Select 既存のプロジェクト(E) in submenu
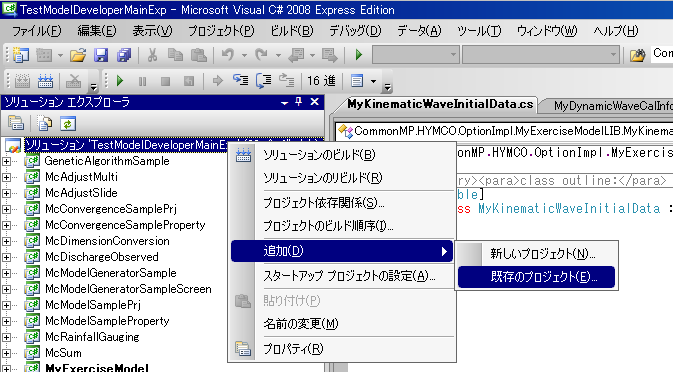673x372 pixels. (x=537, y=277)
